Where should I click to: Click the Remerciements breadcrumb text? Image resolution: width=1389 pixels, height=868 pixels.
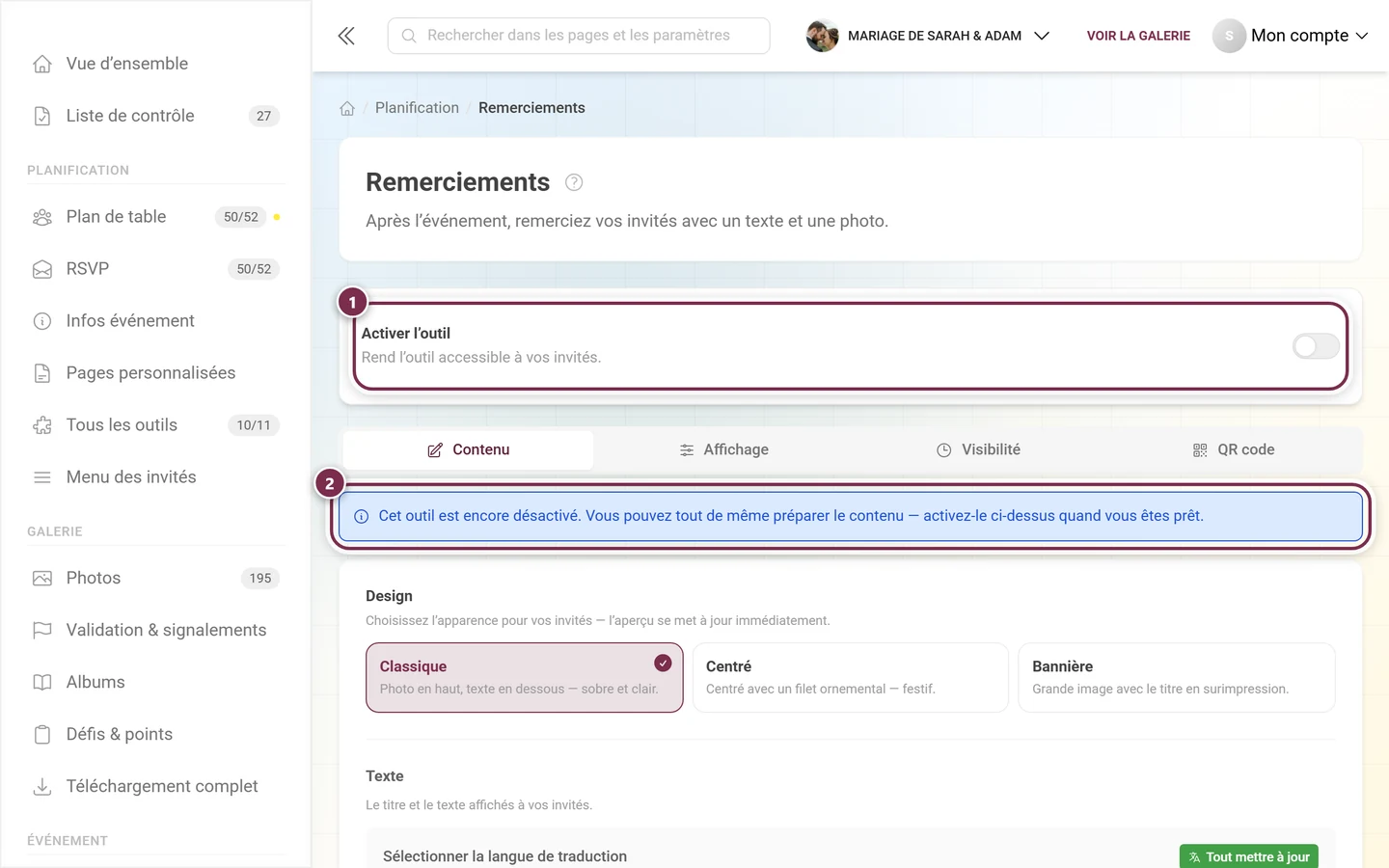531,108
